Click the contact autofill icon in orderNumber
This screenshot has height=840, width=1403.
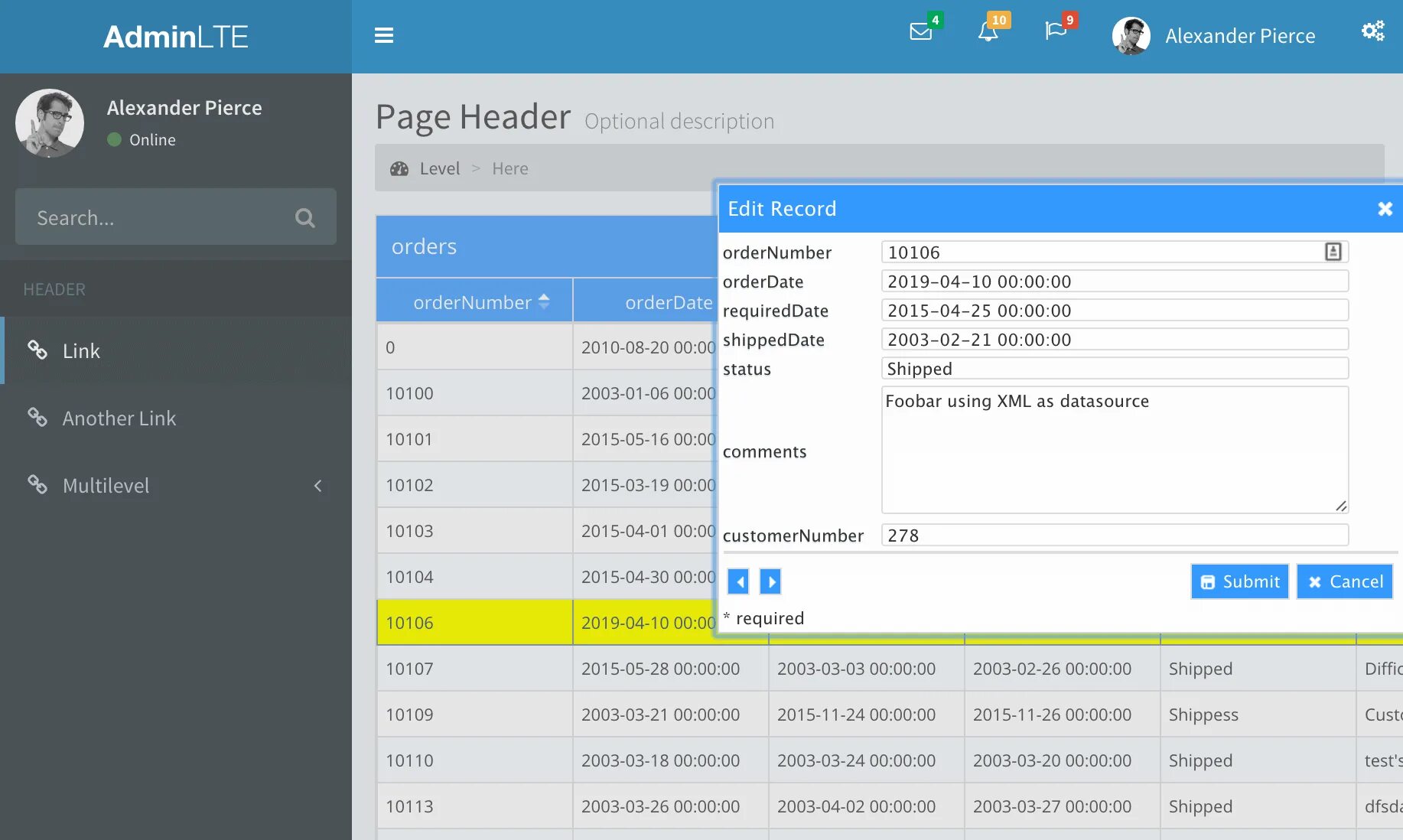[1333, 252]
